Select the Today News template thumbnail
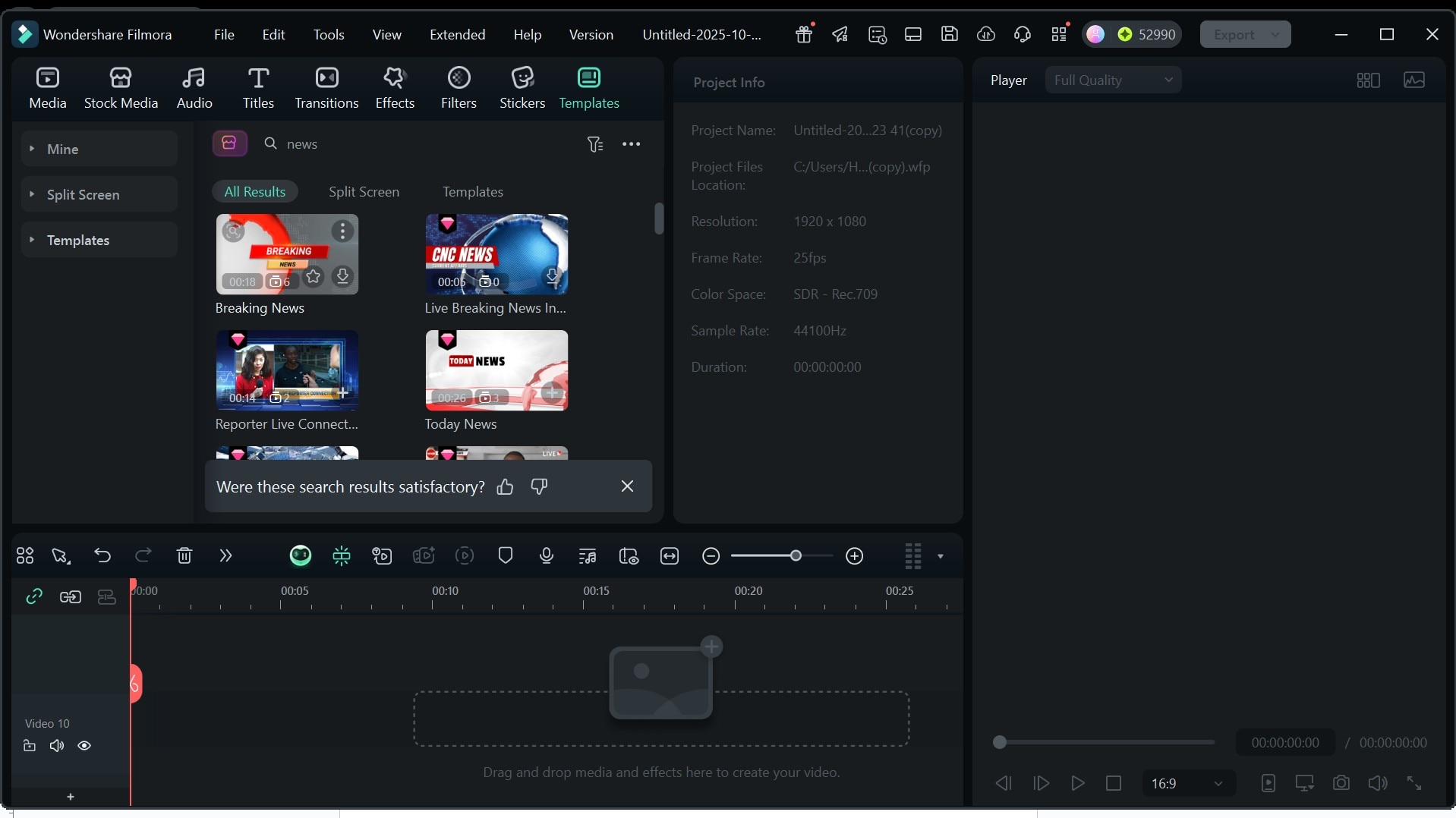 tap(496, 370)
